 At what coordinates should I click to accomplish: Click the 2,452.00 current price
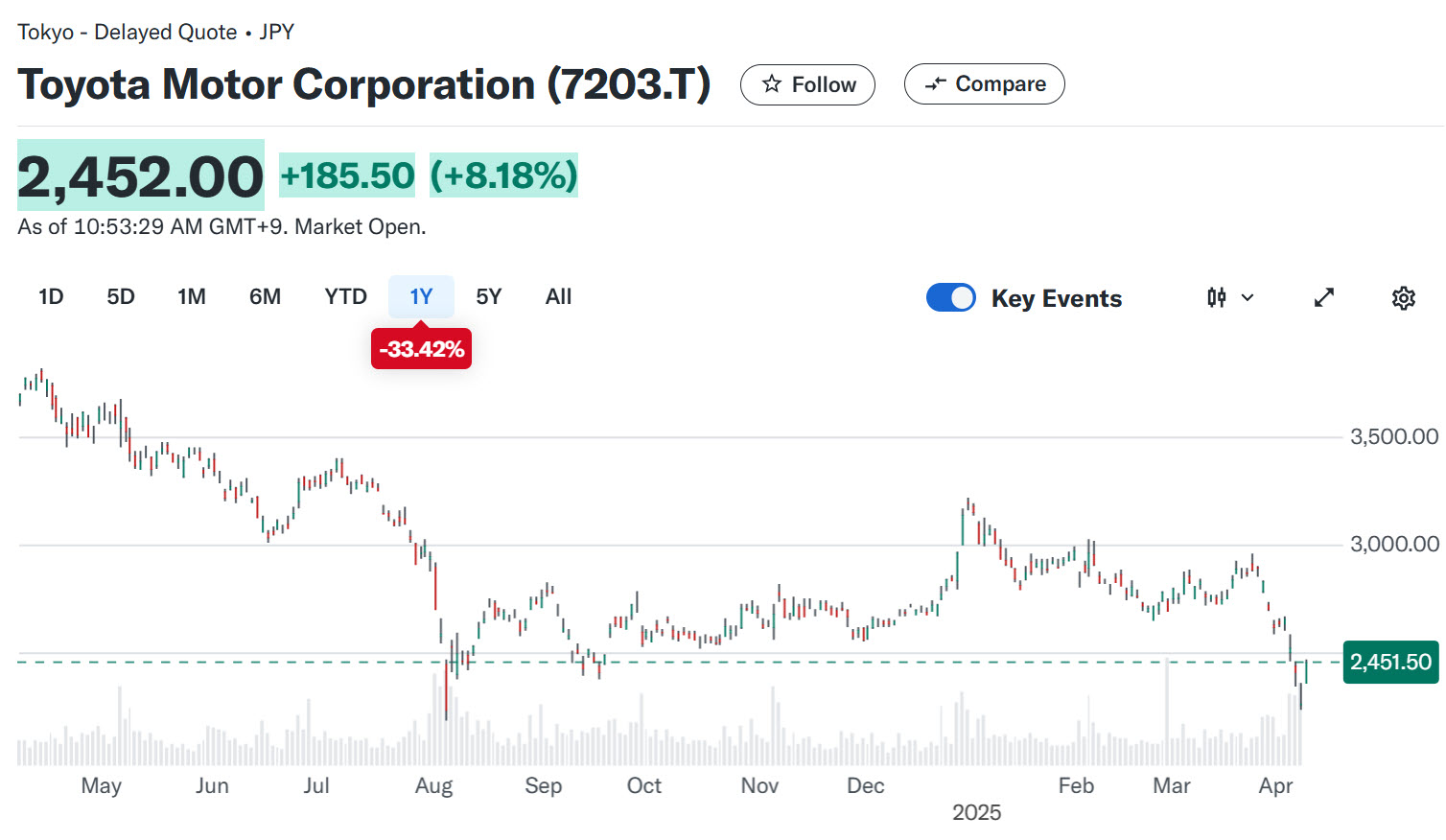[x=141, y=176]
